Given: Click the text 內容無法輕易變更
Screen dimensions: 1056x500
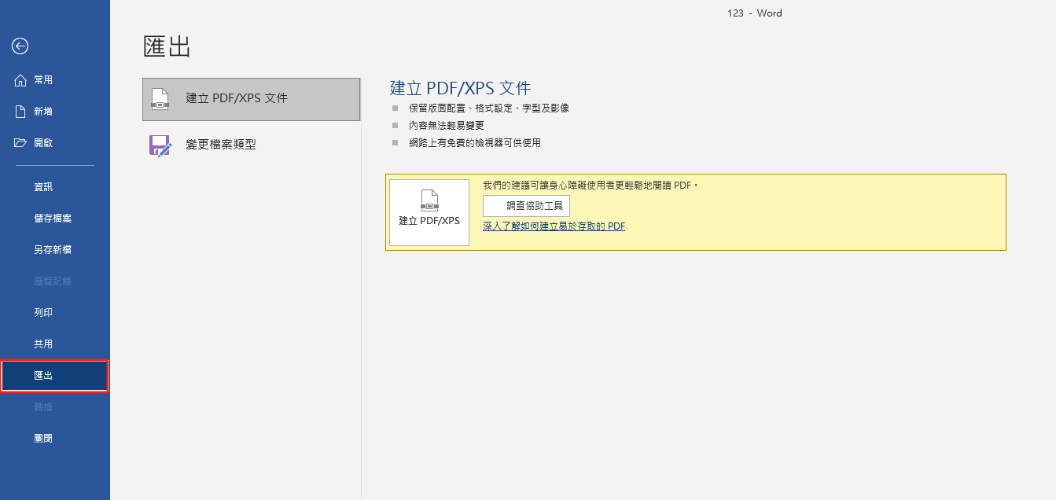Looking at the screenshot, I should pyautogui.click(x=447, y=125).
